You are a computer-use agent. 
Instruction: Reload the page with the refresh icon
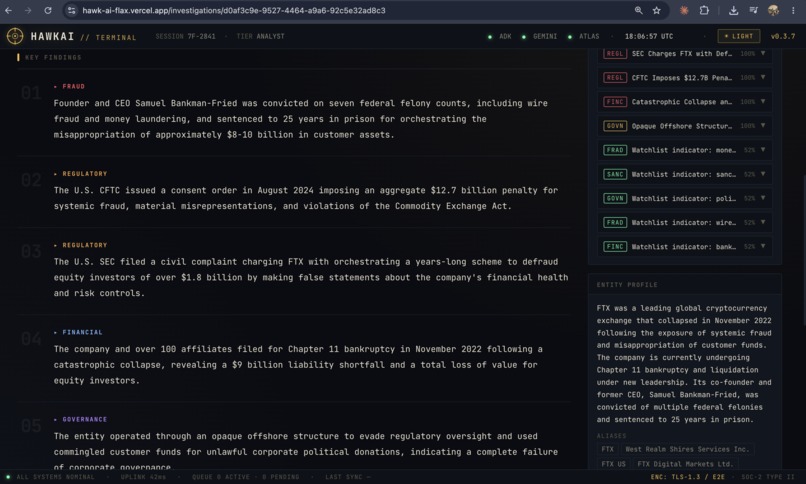coord(48,10)
